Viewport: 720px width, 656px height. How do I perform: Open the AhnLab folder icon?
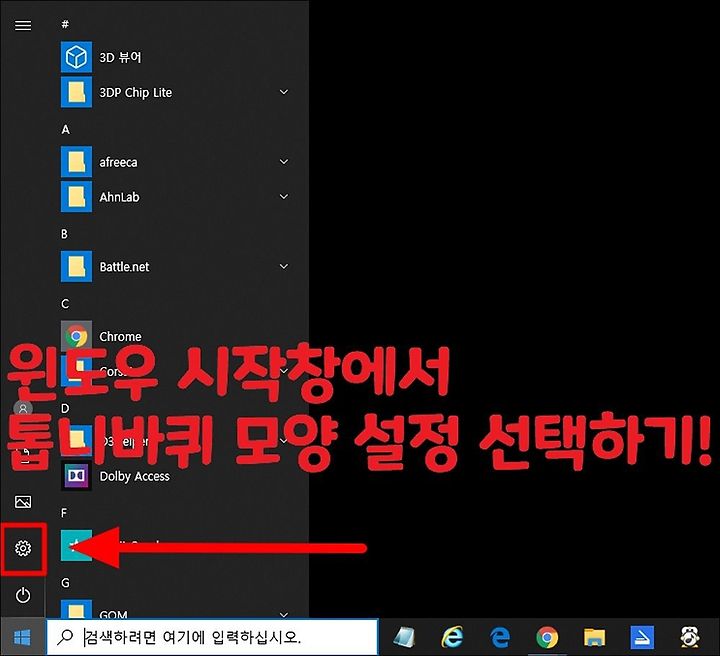tap(76, 196)
